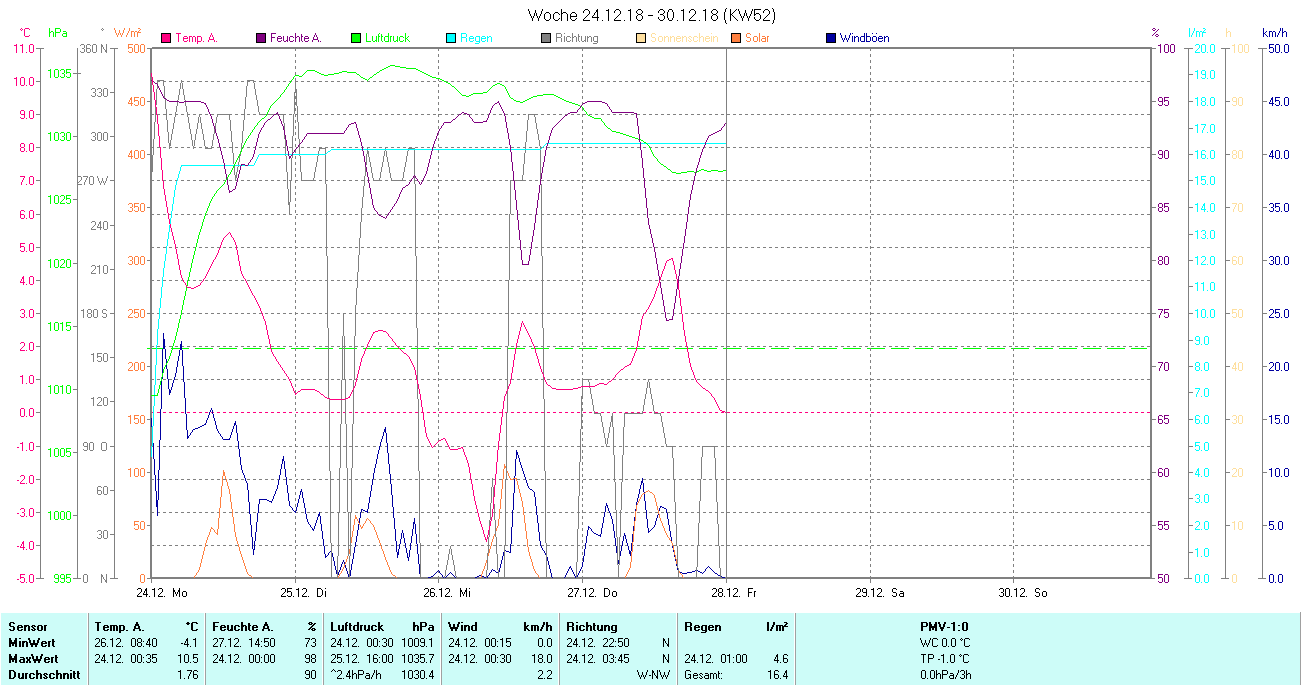The image size is (1301, 685).
Task: Select the Solar legend label
Action: (x=757, y=38)
